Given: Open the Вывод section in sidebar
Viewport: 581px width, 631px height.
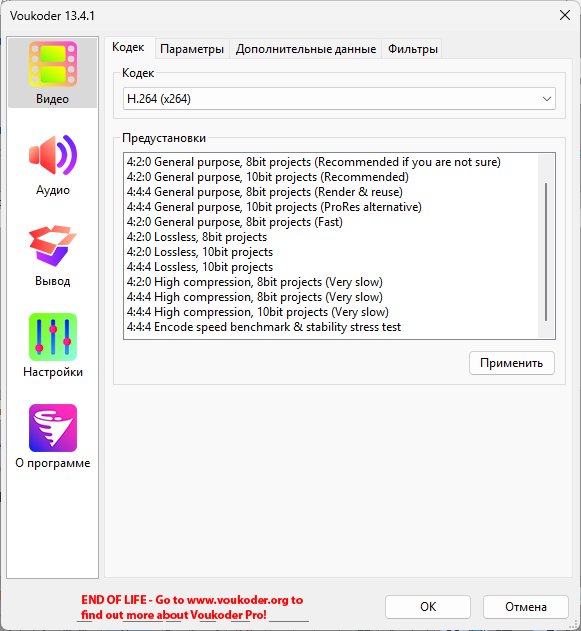Looking at the screenshot, I should point(53,256).
